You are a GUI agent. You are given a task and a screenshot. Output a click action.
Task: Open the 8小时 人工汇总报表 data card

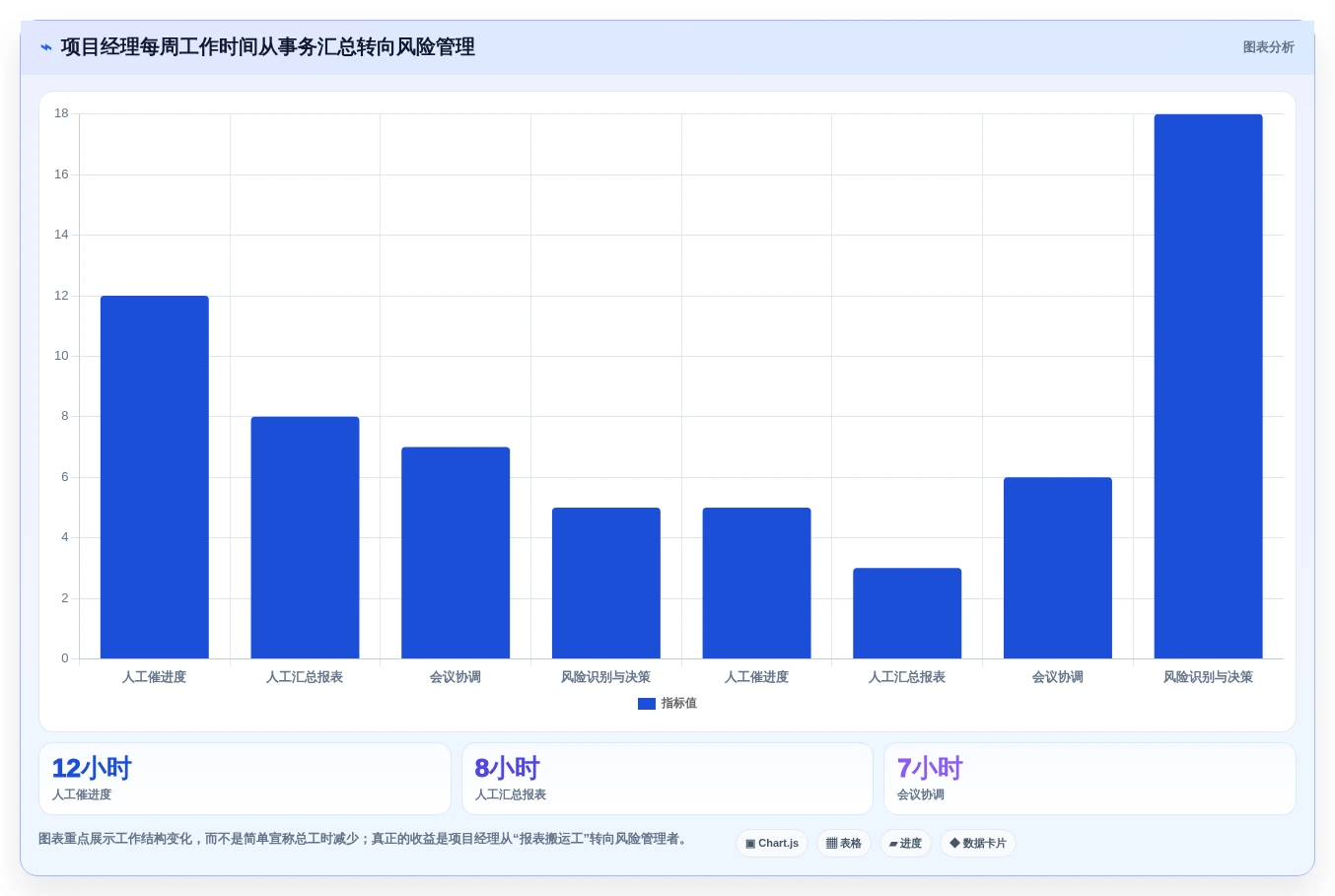click(667, 779)
